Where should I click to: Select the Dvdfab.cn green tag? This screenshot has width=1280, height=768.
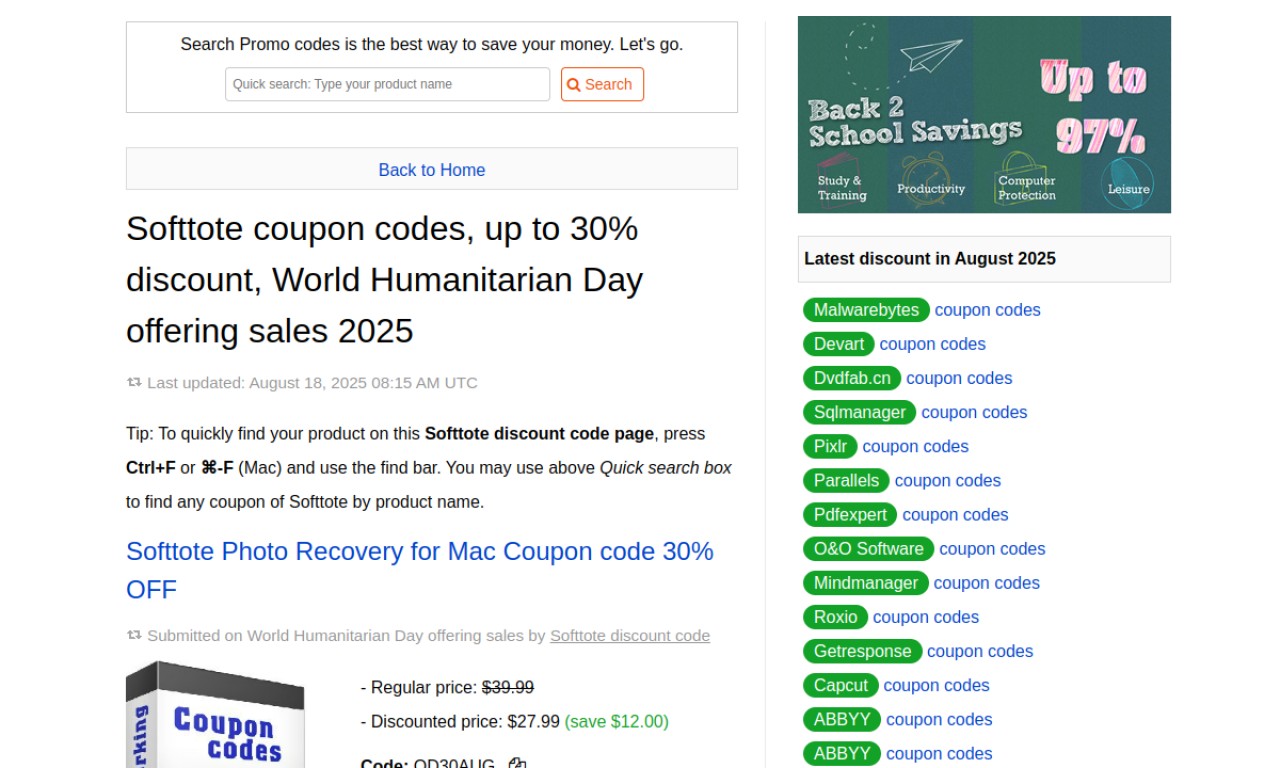pyautogui.click(x=852, y=378)
